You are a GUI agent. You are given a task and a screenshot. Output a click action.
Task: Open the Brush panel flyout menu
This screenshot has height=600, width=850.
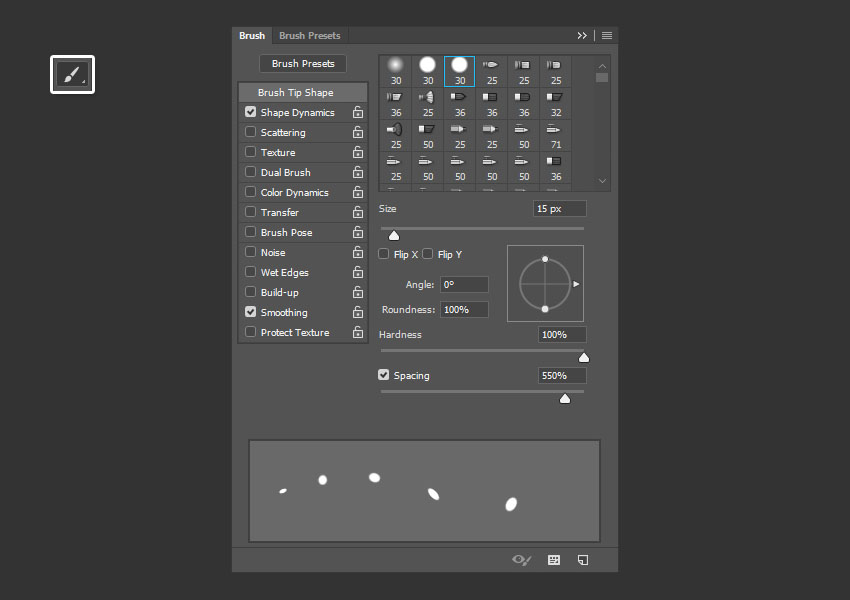click(x=607, y=36)
